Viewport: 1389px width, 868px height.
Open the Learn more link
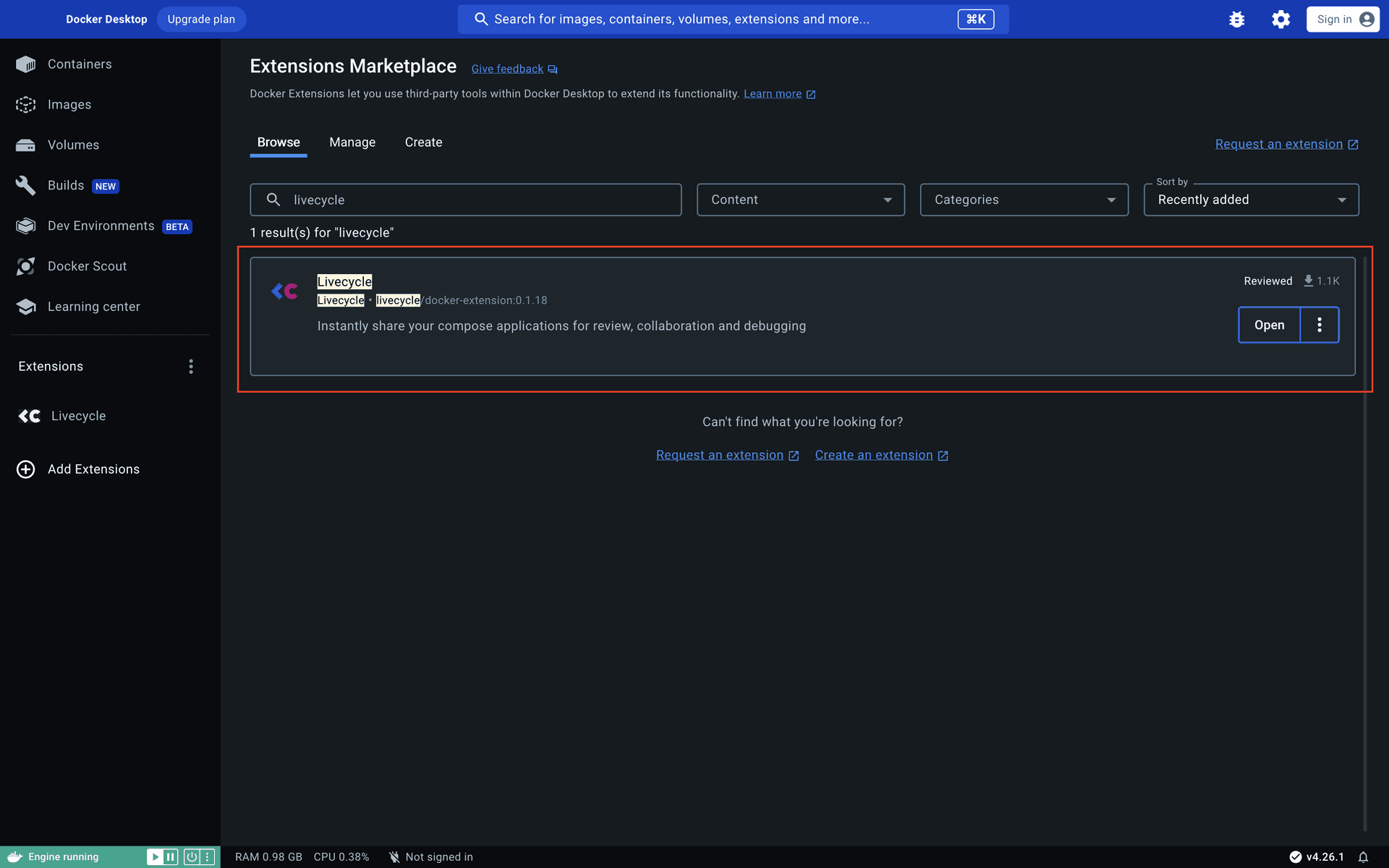coord(779,94)
